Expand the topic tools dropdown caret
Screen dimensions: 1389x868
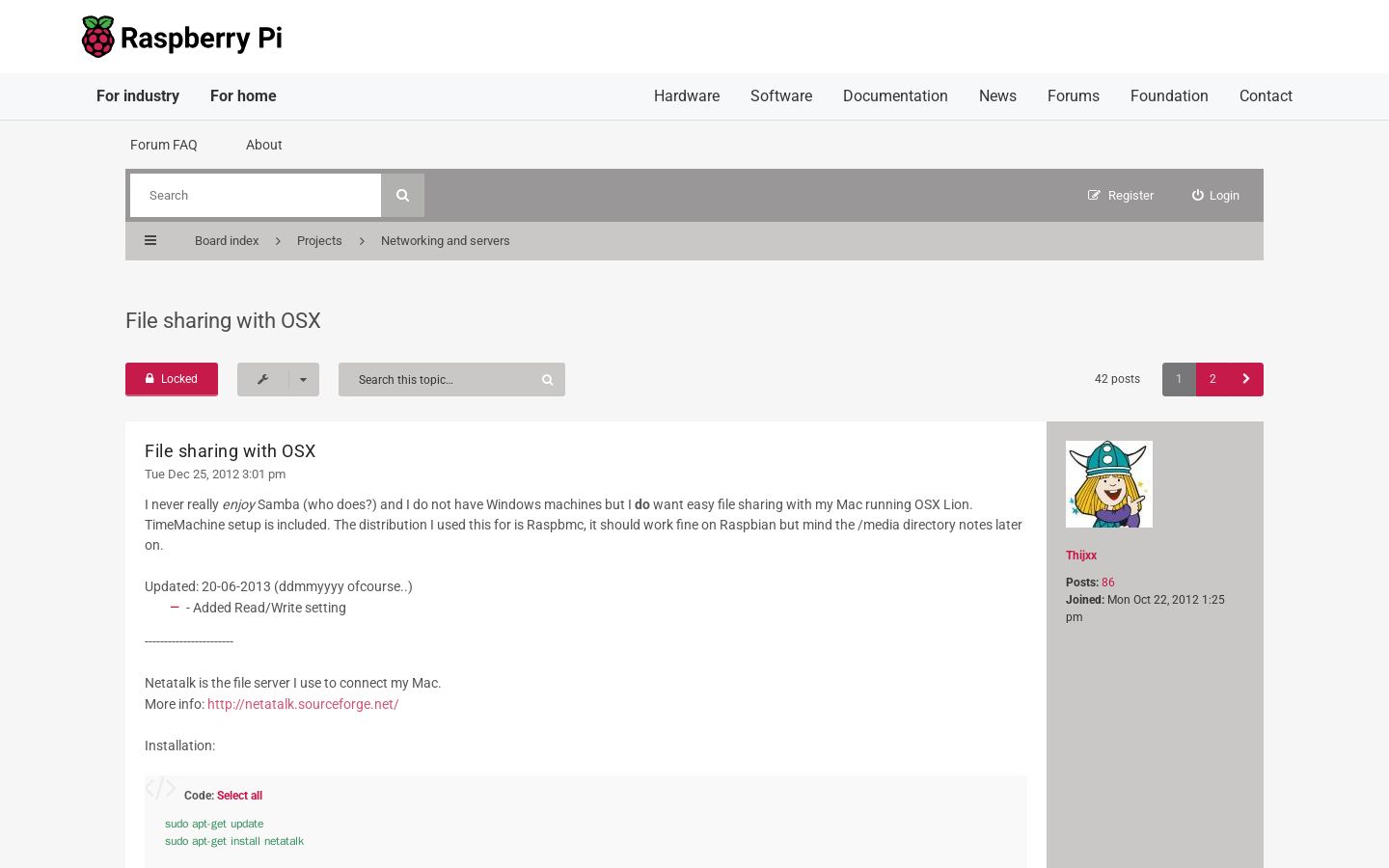pos(304,379)
